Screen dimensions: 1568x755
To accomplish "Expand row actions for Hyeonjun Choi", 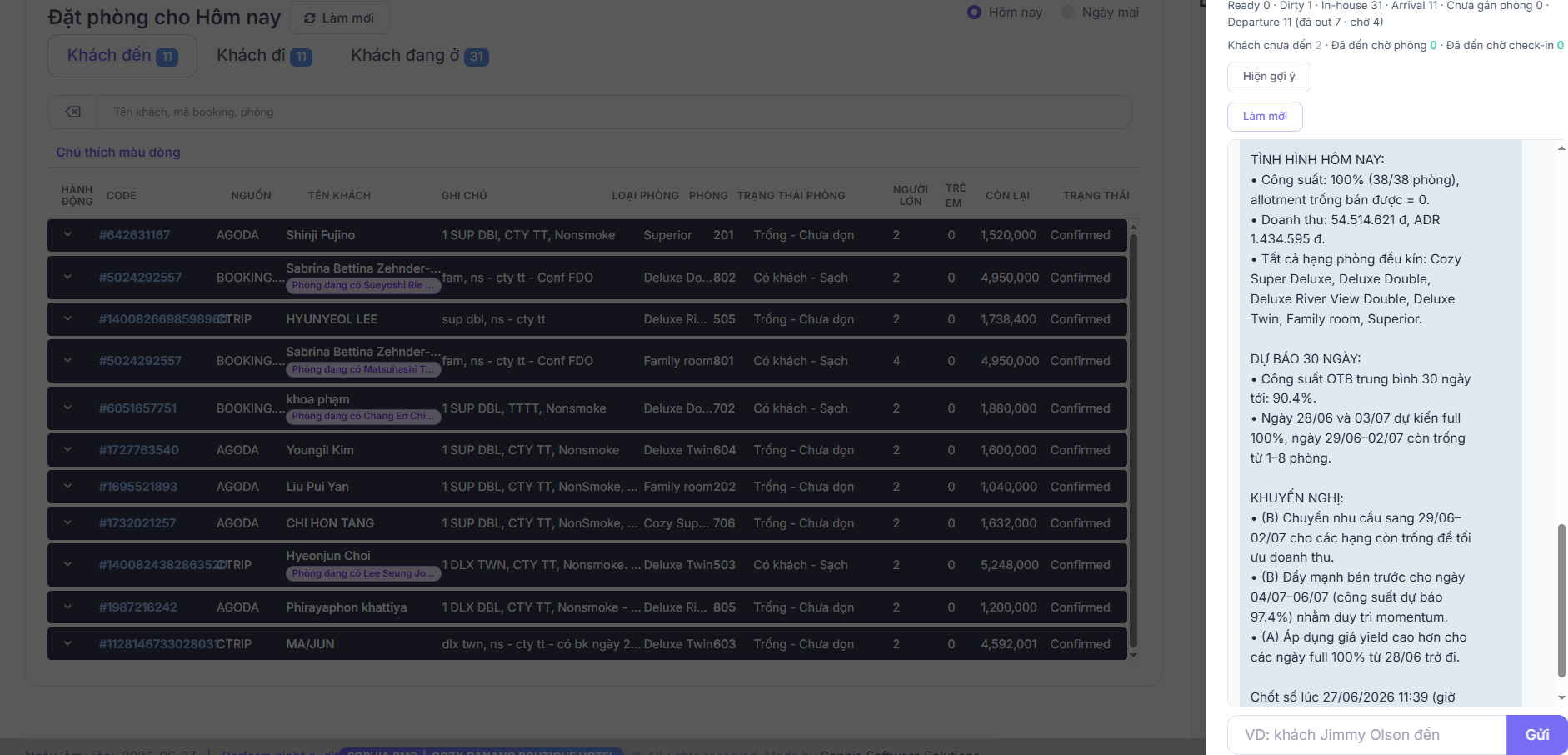I will pos(67,565).
